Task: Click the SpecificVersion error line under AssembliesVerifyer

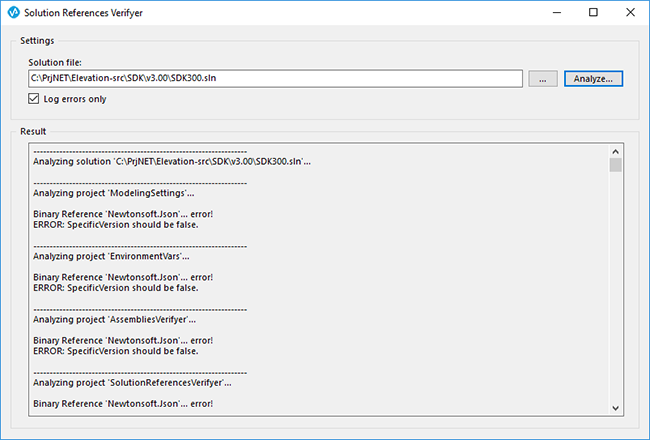Action: tap(116, 351)
